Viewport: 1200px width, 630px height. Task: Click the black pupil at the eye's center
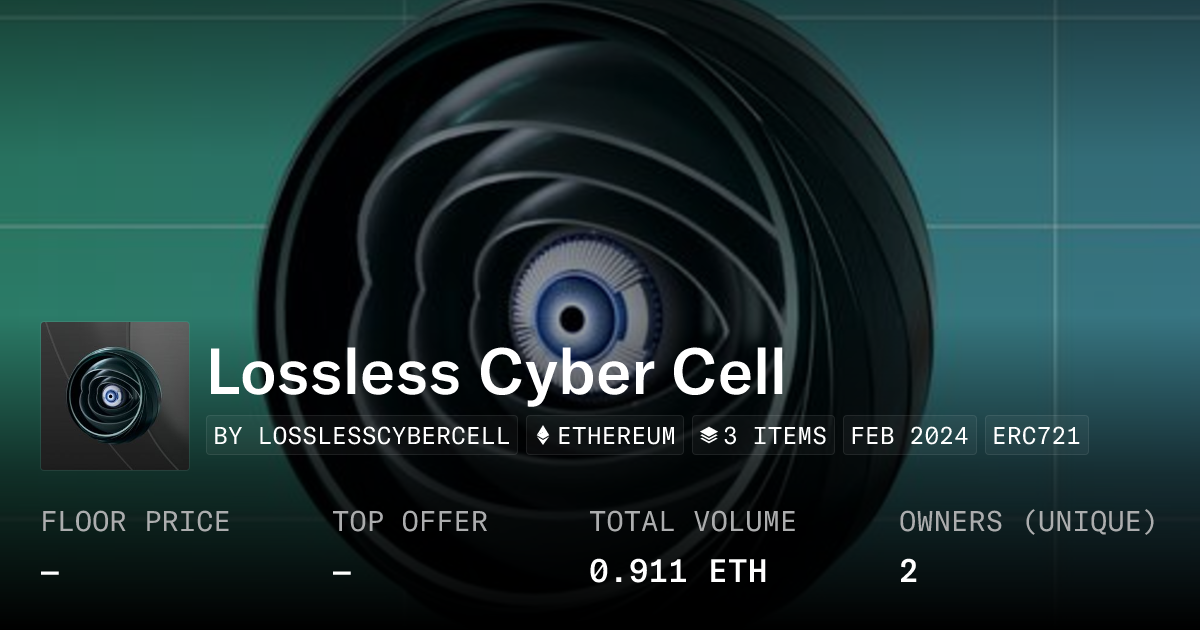tap(572, 320)
